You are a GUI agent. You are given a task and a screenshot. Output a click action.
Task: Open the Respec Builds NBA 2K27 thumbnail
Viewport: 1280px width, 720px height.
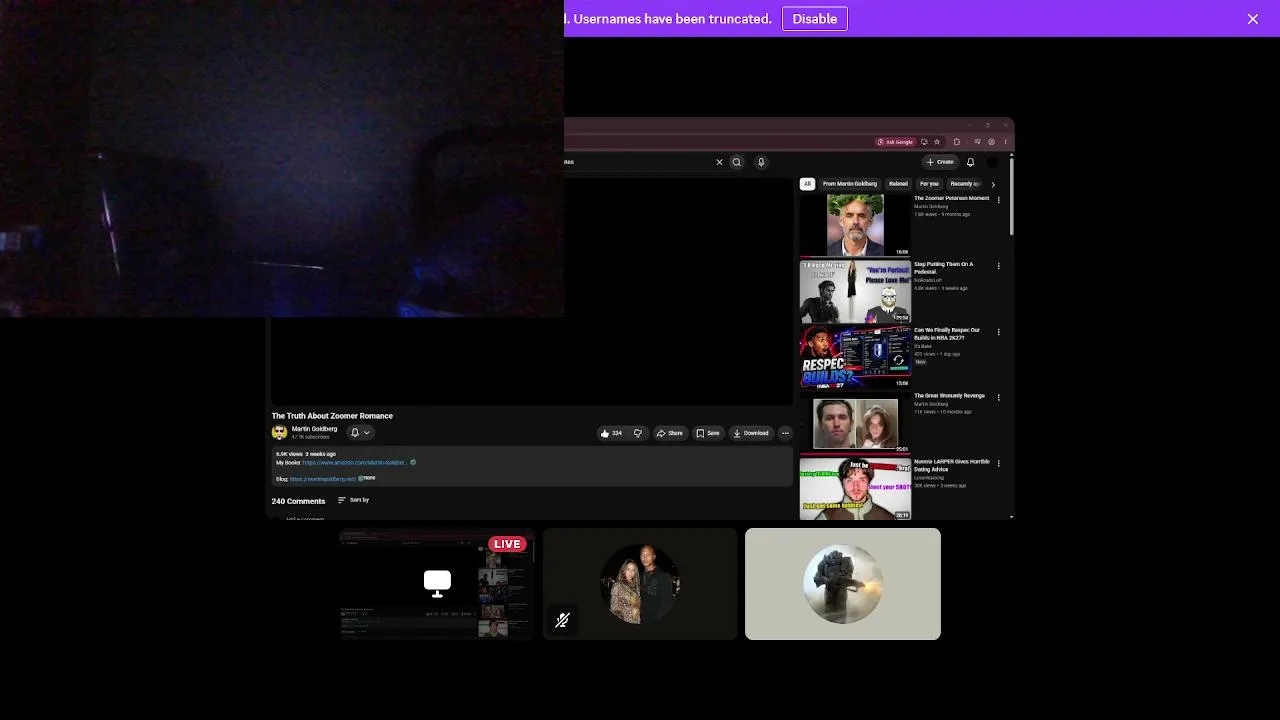click(x=855, y=357)
